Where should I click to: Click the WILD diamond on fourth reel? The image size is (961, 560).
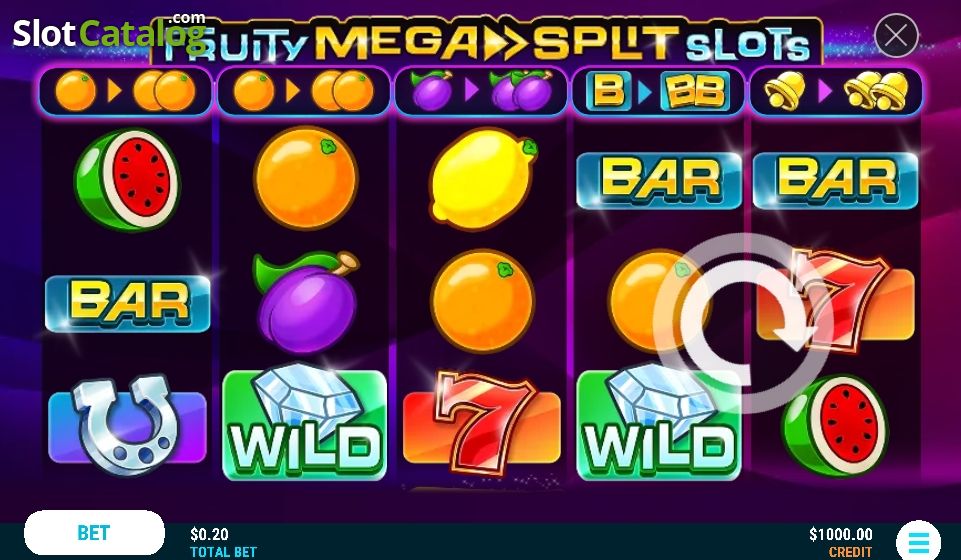coord(659,423)
